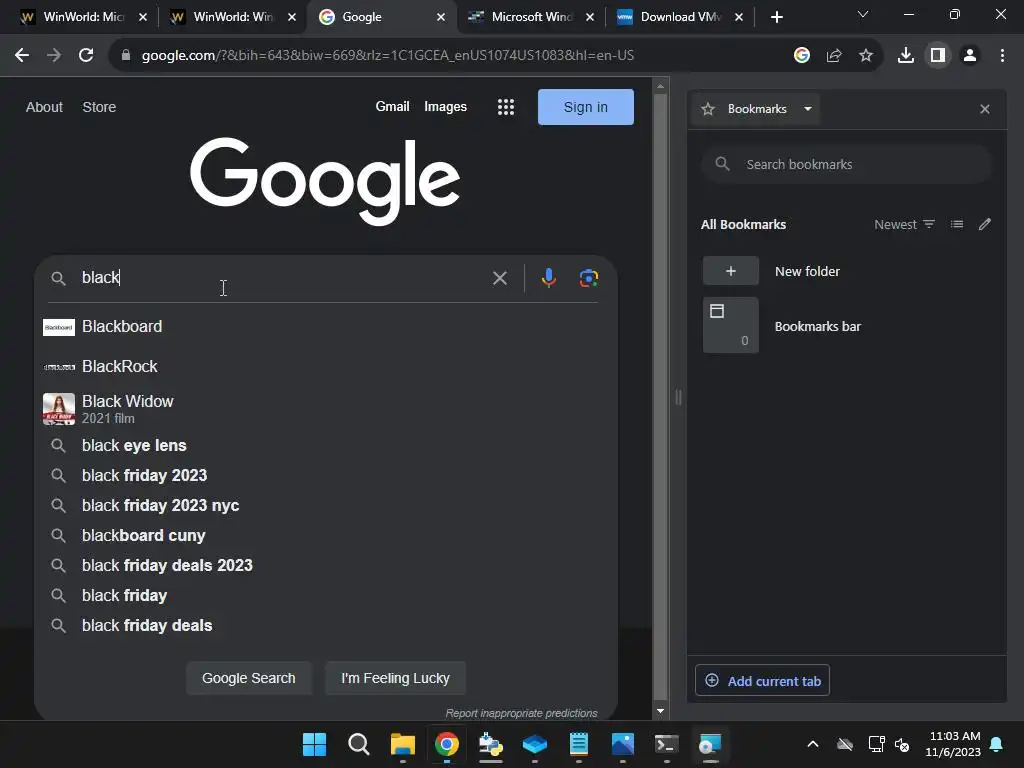
Task: Bookmark this tab with the star icon
Action: click(x=866, y=56)
